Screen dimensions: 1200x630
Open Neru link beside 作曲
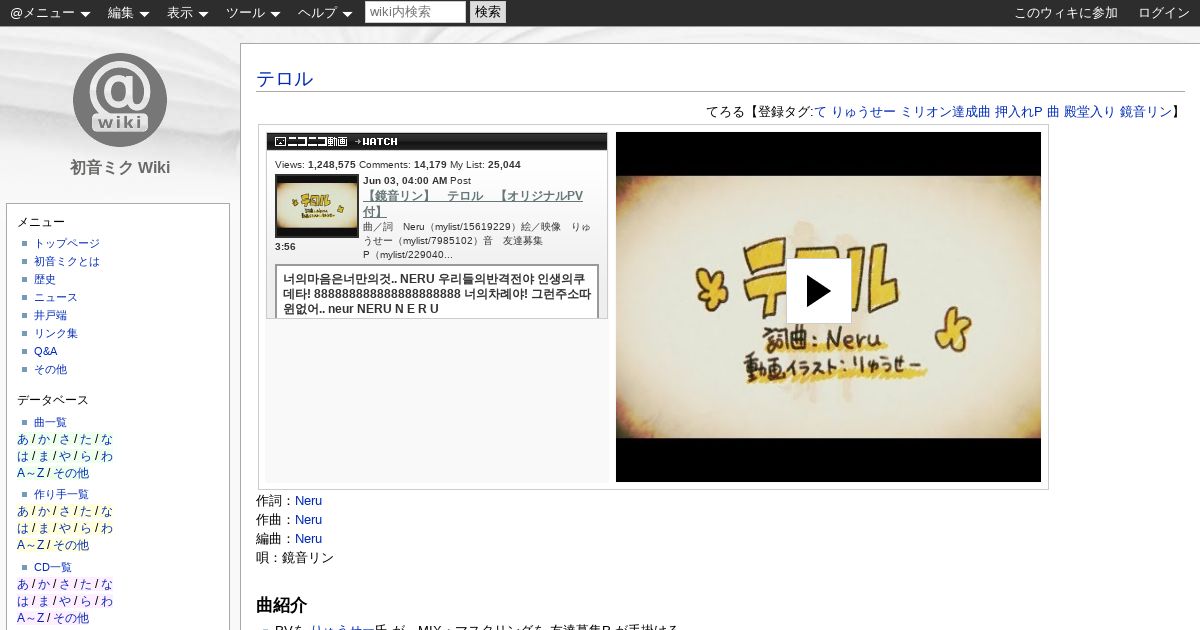(308, 520)
